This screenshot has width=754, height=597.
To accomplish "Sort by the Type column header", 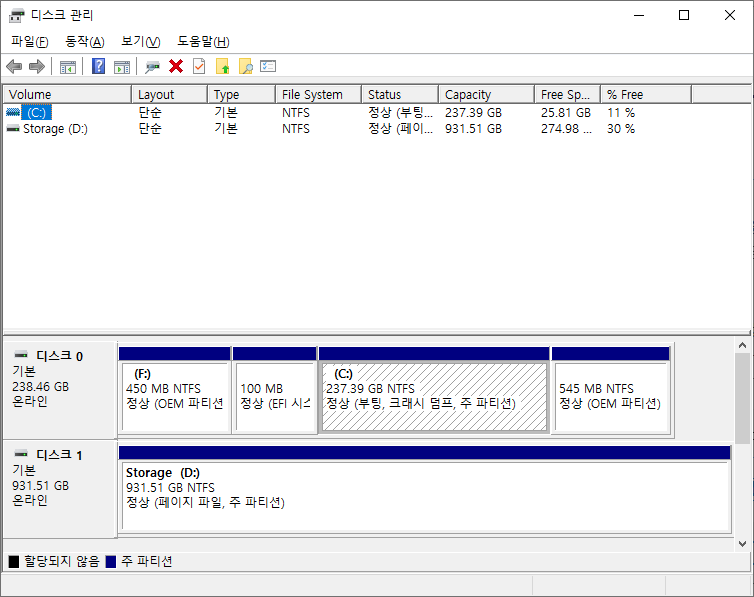I will point(241,95).
